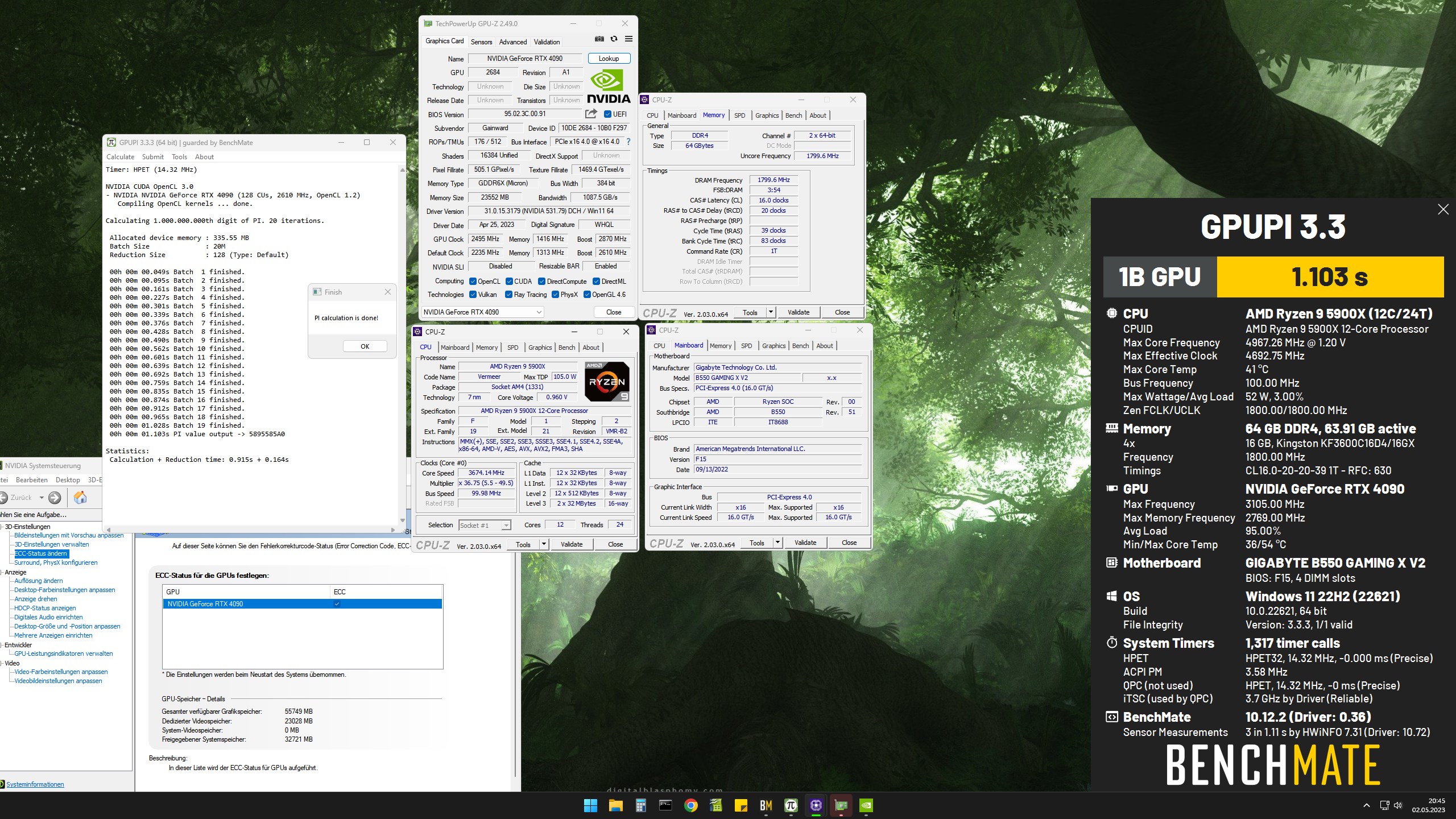Click the GPU-Z refresh icon
The width and height of the screenshot is (1456, 819).
(x=614, y=39)
